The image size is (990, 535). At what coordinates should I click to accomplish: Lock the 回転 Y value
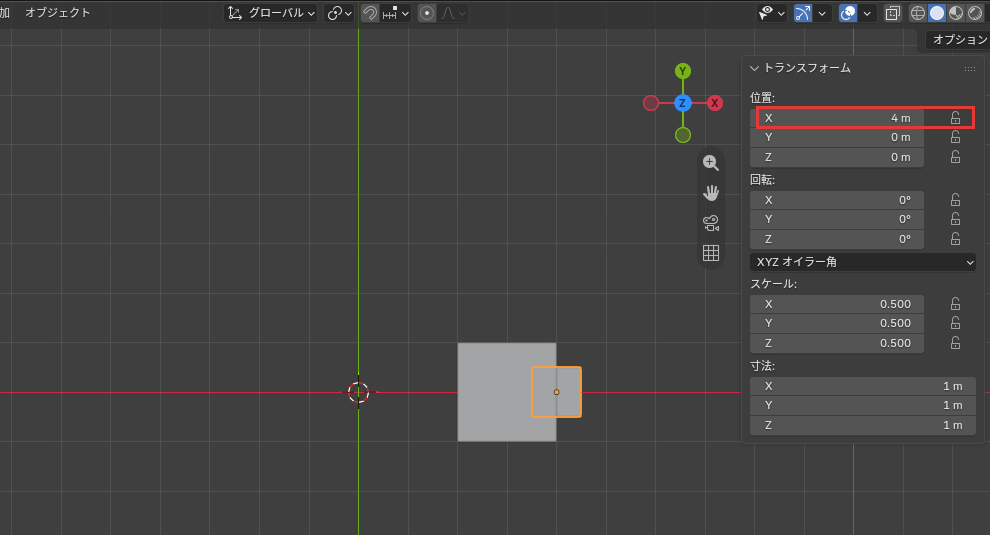[955, 219]
